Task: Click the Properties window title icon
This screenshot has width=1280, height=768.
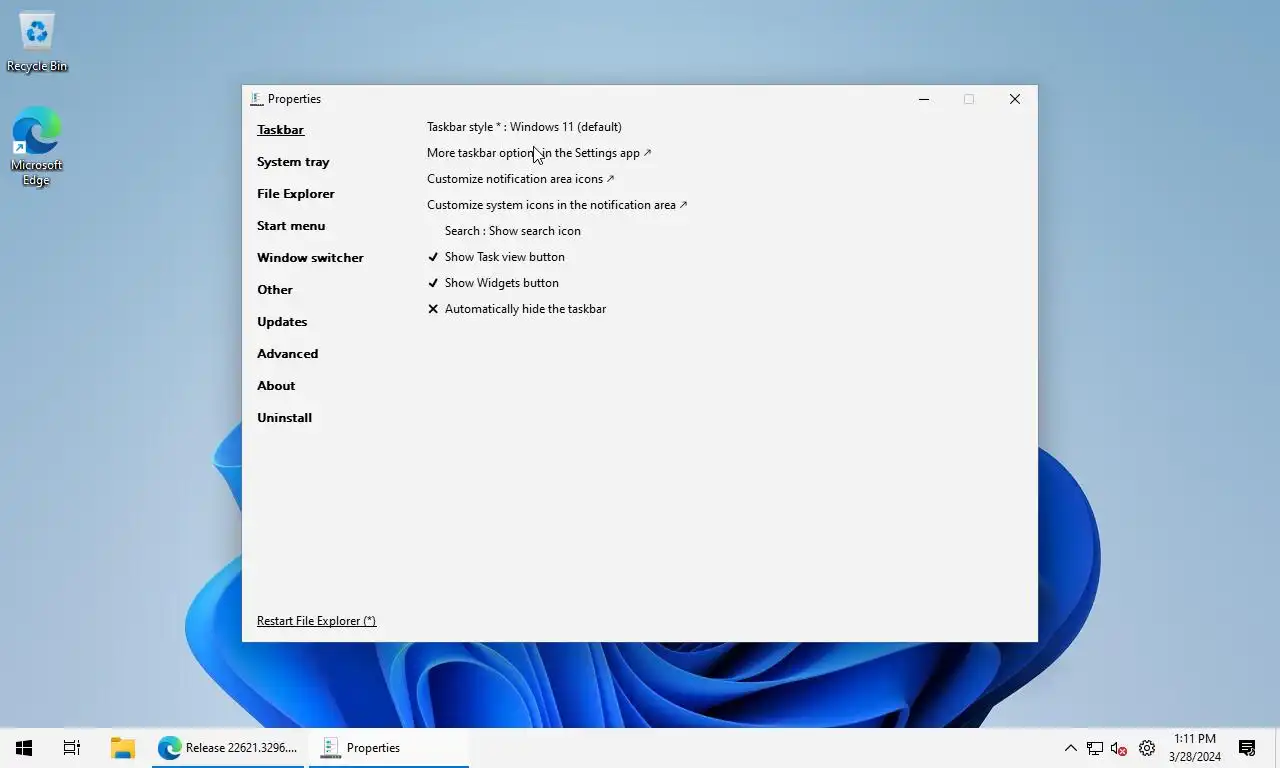Action: [x=256, y=99]
